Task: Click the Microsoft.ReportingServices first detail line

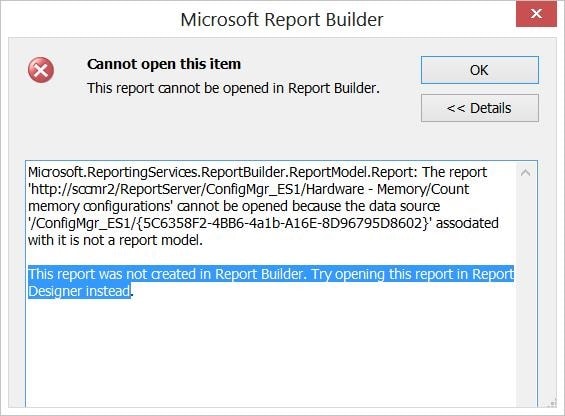Action: pos(257,172)
